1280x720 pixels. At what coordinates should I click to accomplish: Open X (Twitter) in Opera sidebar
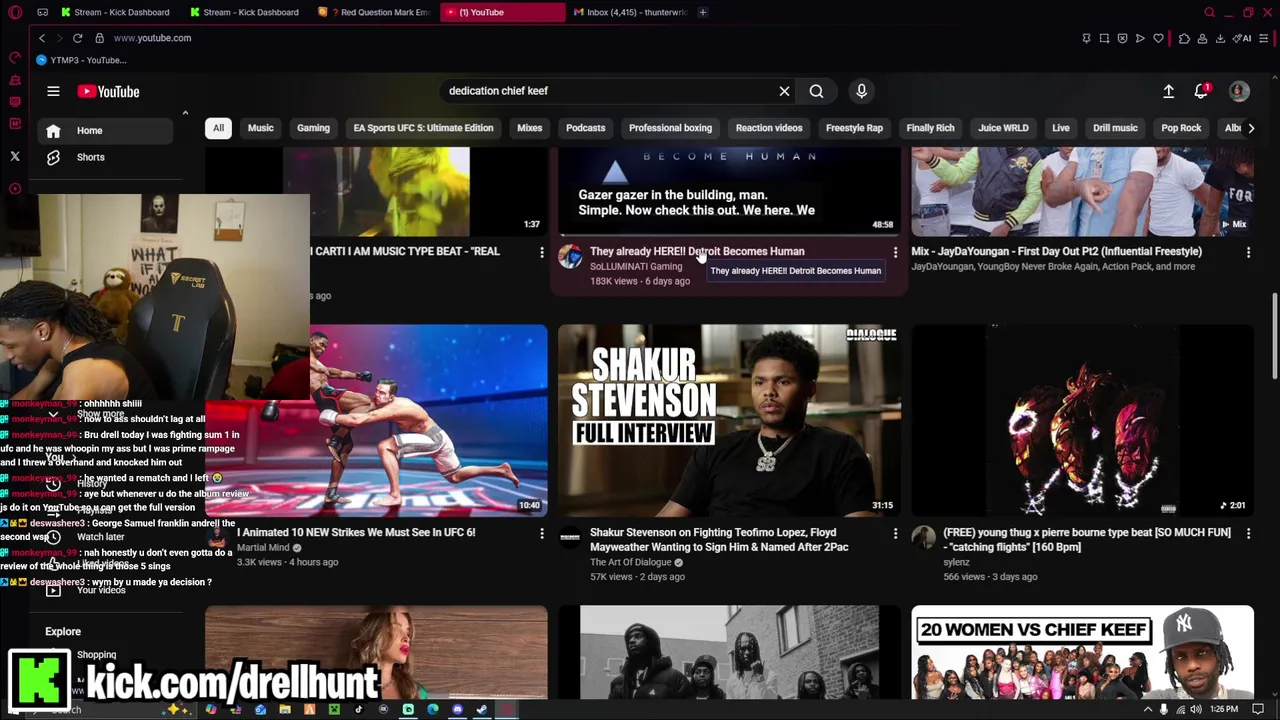[15, 156]
